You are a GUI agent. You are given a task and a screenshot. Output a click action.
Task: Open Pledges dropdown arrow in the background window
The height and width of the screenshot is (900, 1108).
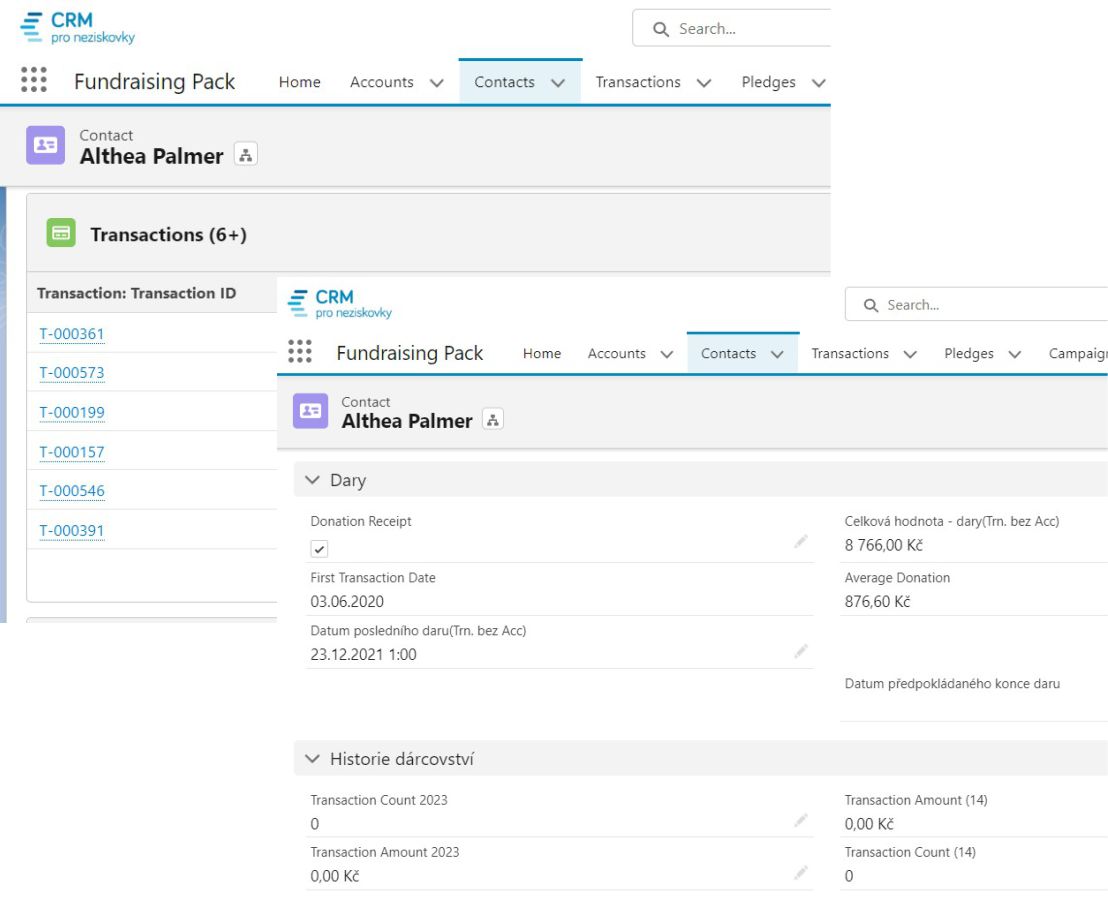point(818,83)
